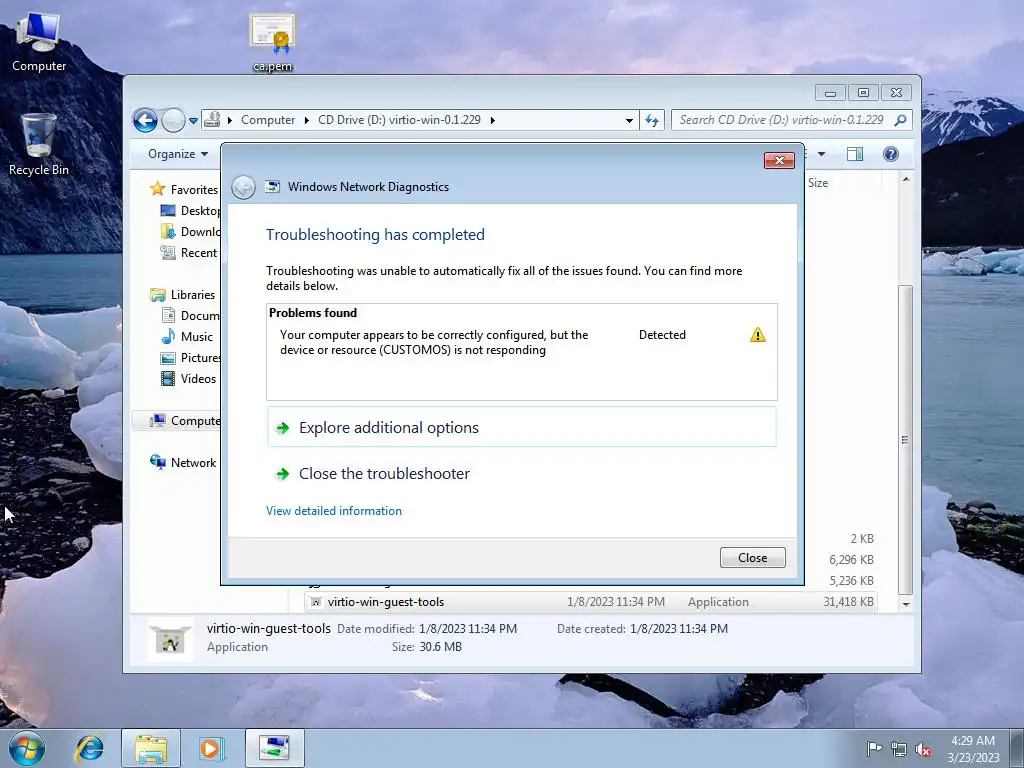Focus the Search CD Drive field

(x=781, y=120)
